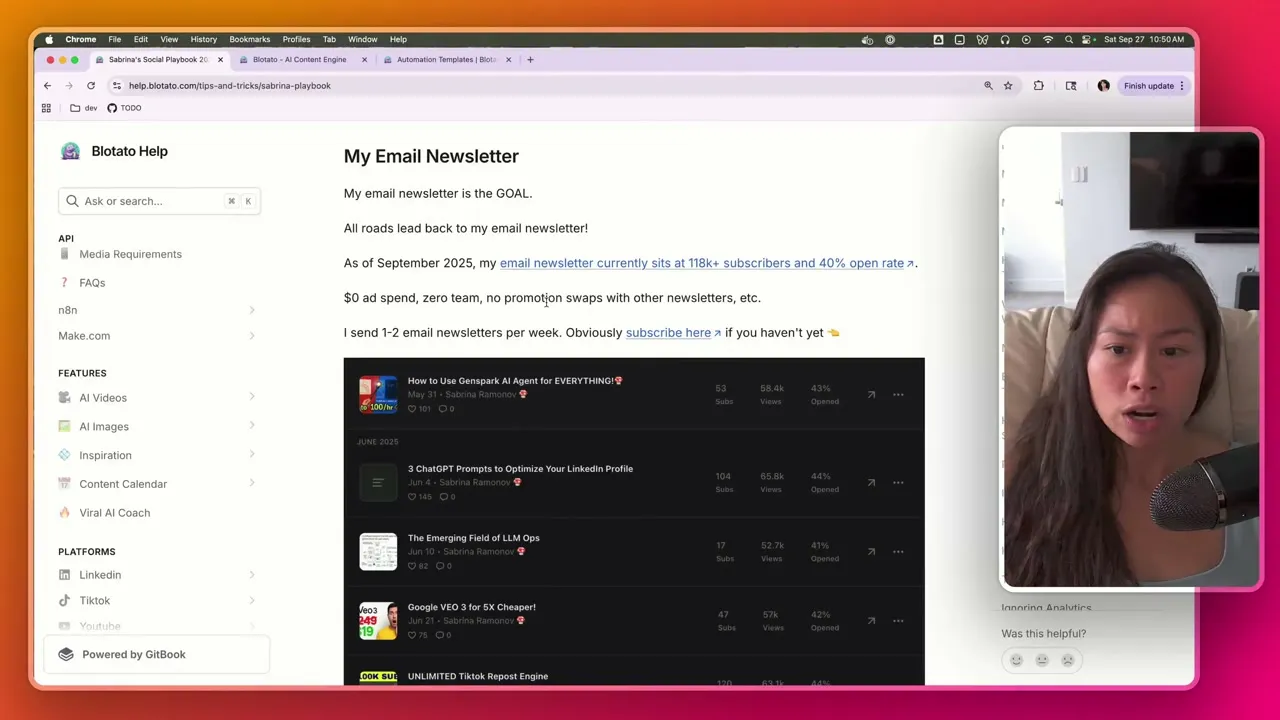1280x720 pixels.
Task: Bookmark this page with the star icon
Action: coord(1008,86)
